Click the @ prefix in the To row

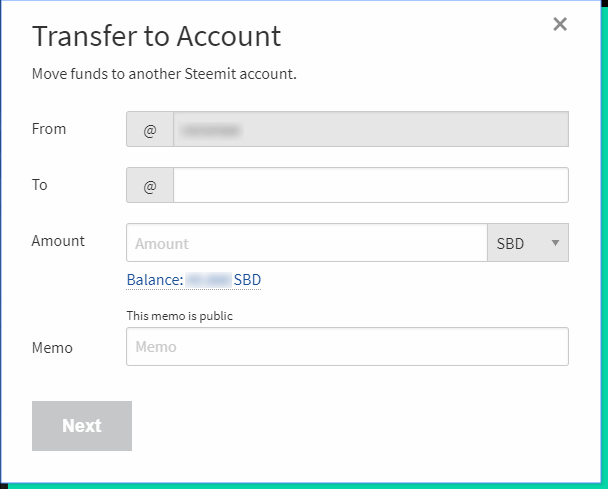[x=150, y=186]
